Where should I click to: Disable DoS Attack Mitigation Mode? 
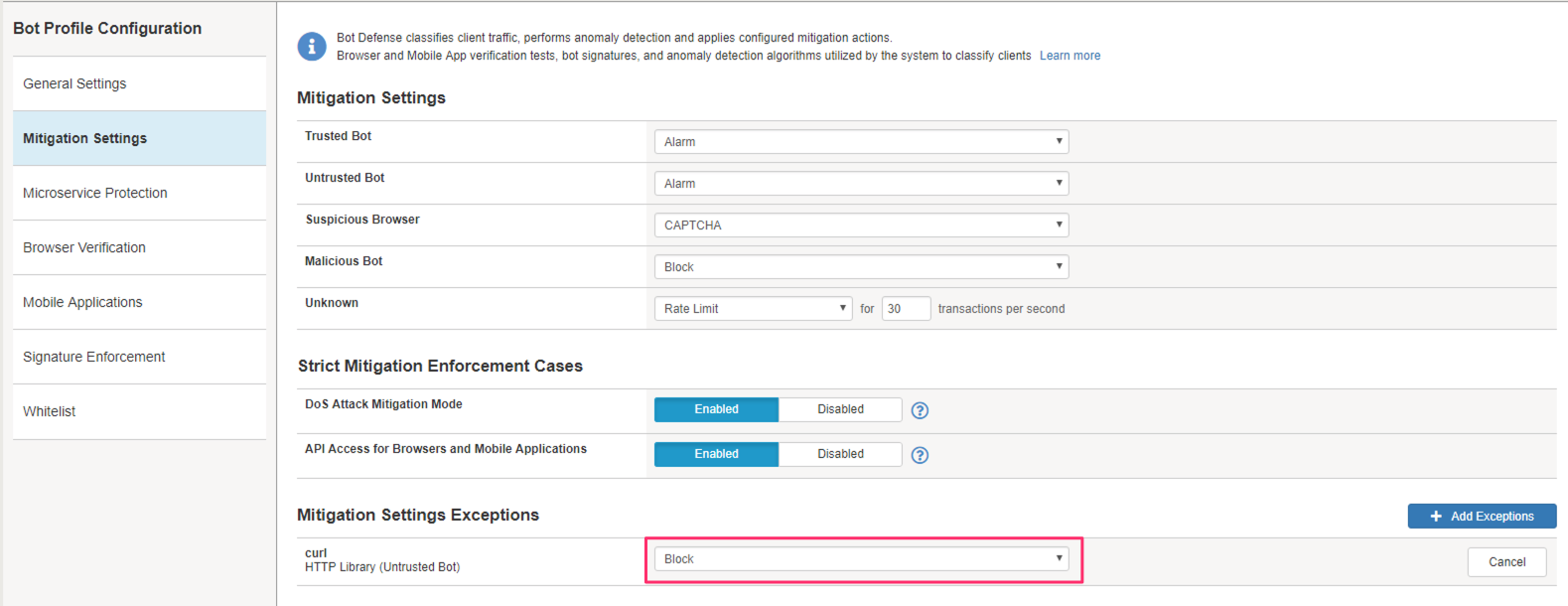(x=840, y=409)
